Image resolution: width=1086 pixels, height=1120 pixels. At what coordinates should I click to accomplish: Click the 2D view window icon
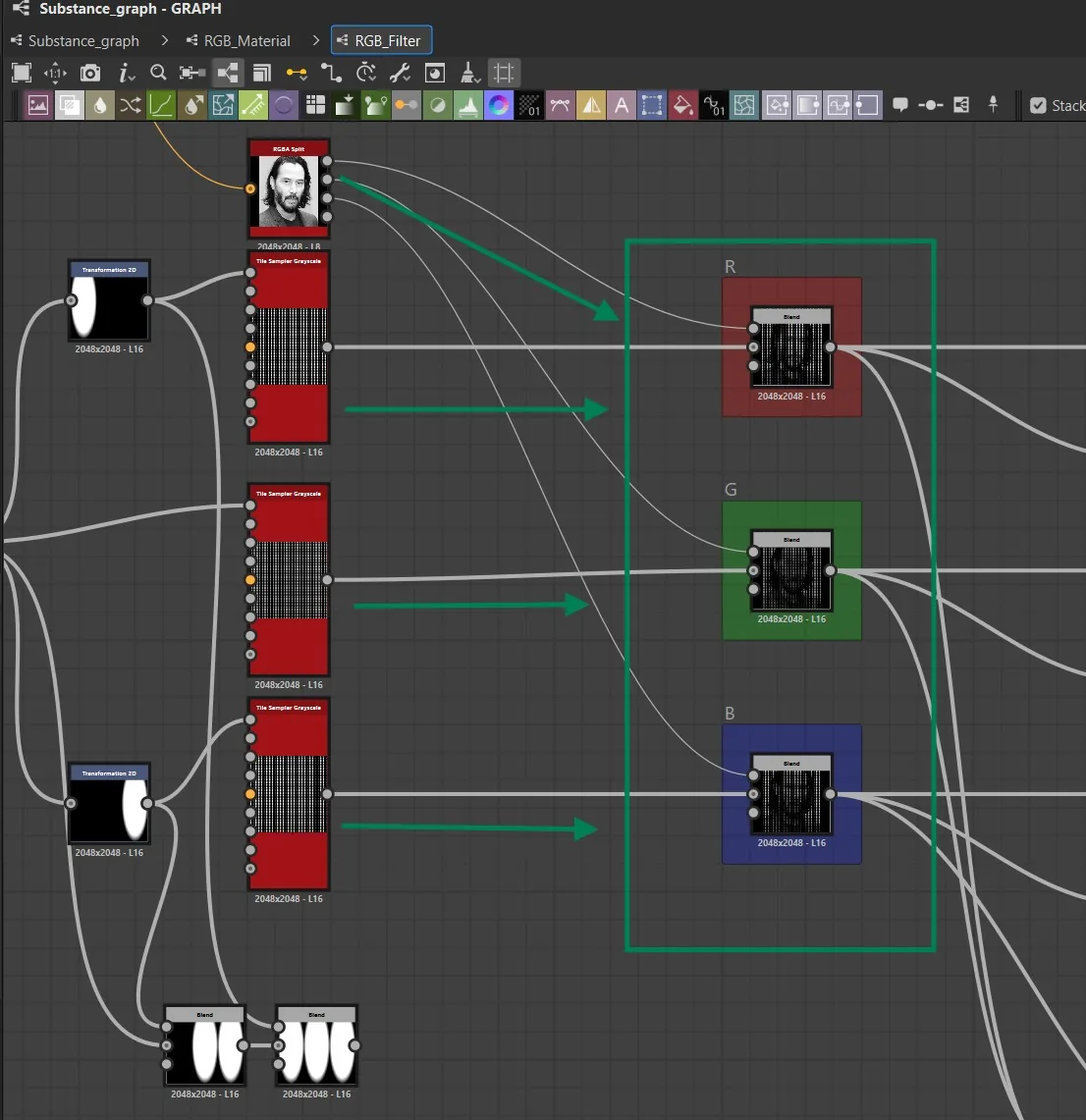pos(434,73)
